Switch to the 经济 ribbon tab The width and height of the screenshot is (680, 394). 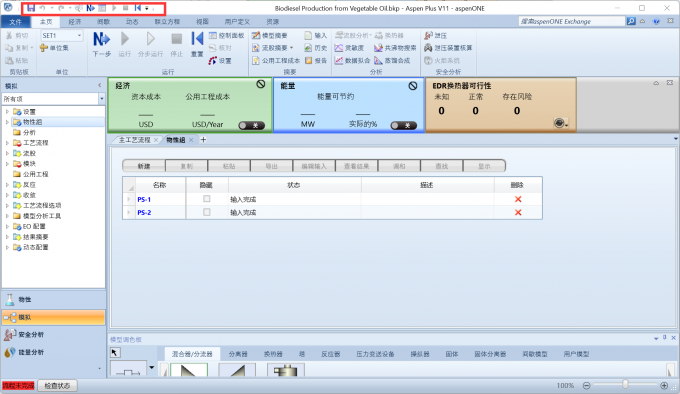click(75, 22)
